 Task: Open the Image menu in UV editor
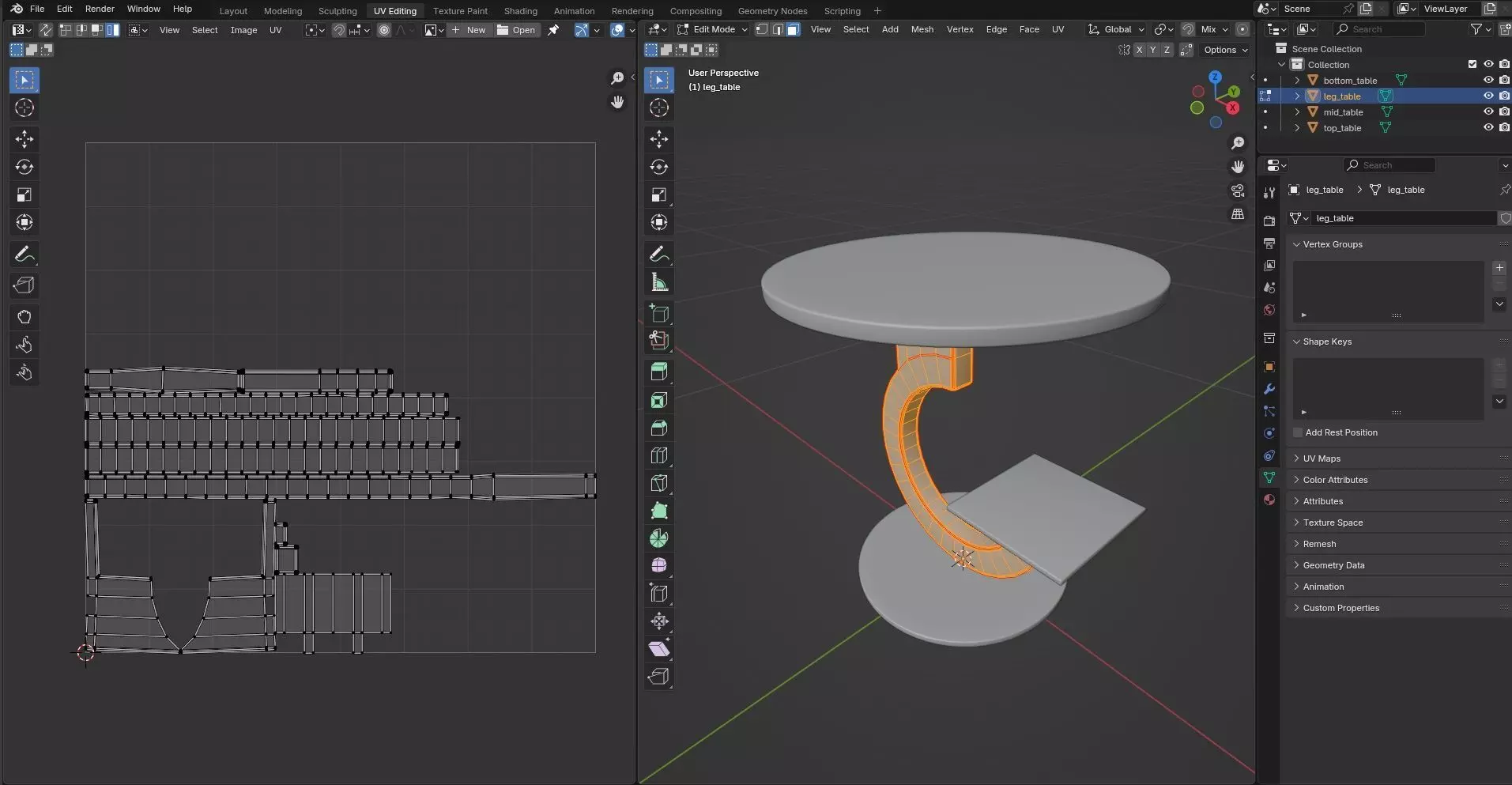[243, 30]
